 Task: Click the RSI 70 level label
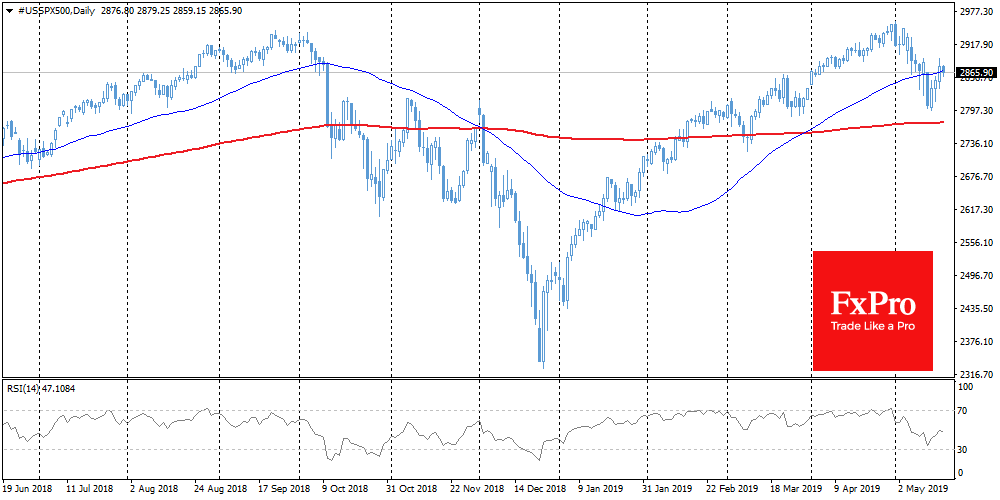[x=963, y=410]
